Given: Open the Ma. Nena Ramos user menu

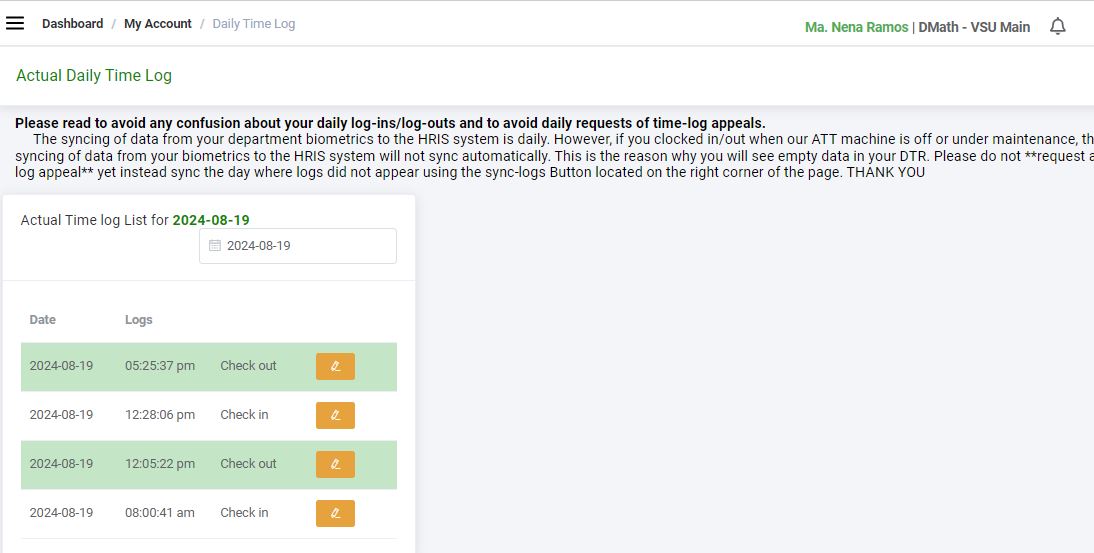Looking at the screenshot, I should tap(856, 27).
